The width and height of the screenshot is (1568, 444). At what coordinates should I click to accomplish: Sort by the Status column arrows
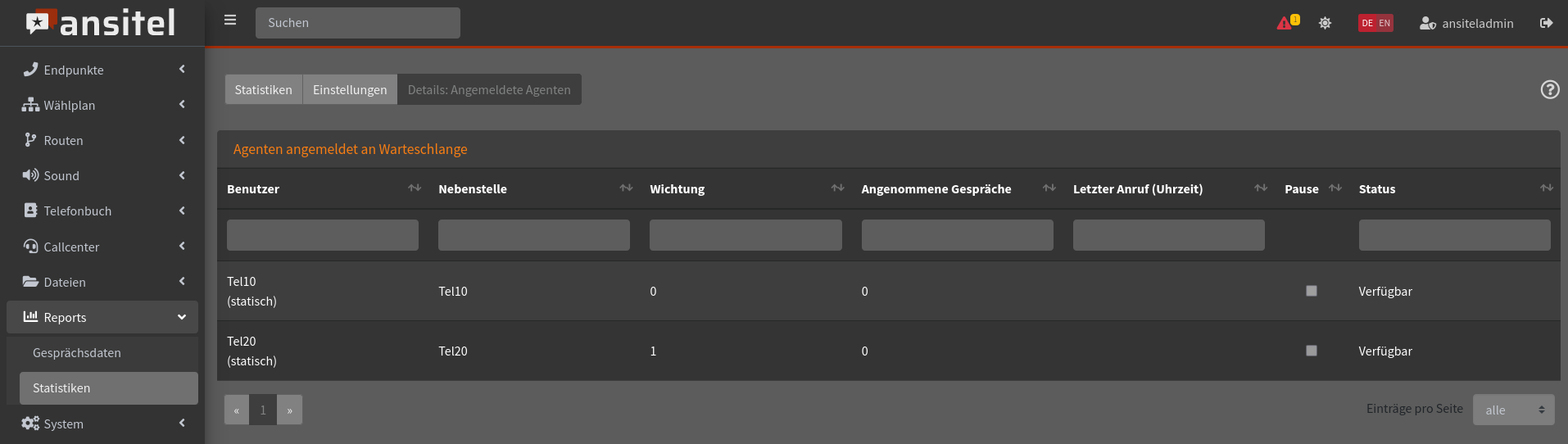pos(1546,188)
